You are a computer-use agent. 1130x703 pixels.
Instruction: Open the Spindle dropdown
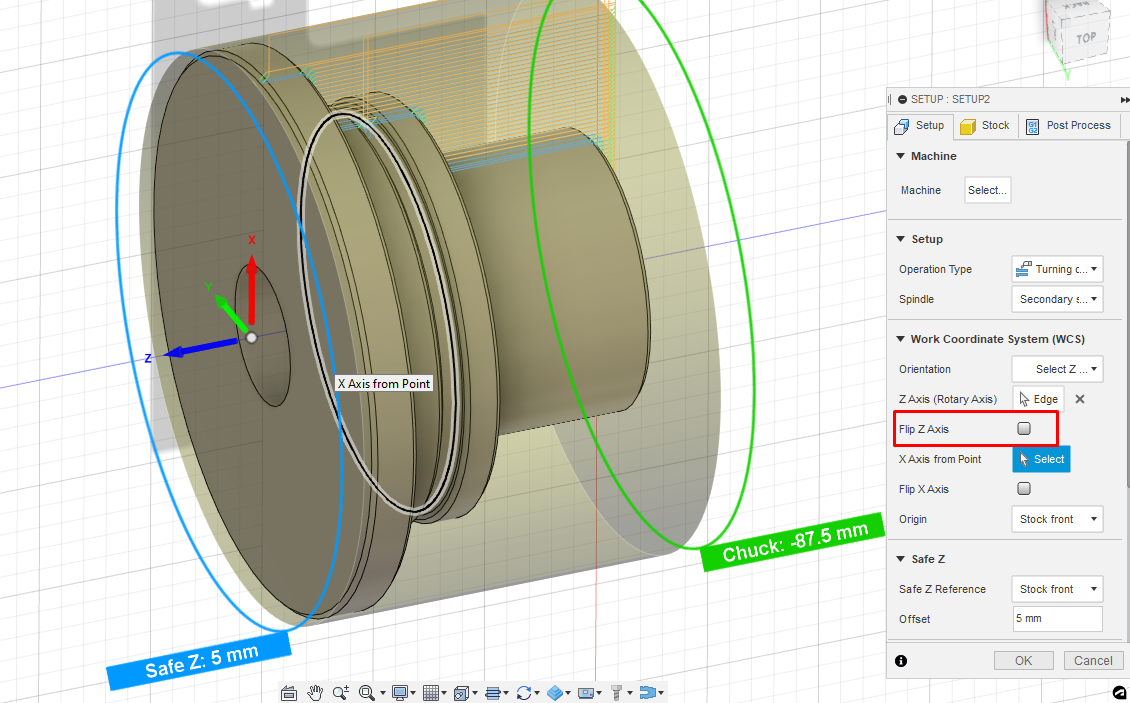pos(1057,299)
